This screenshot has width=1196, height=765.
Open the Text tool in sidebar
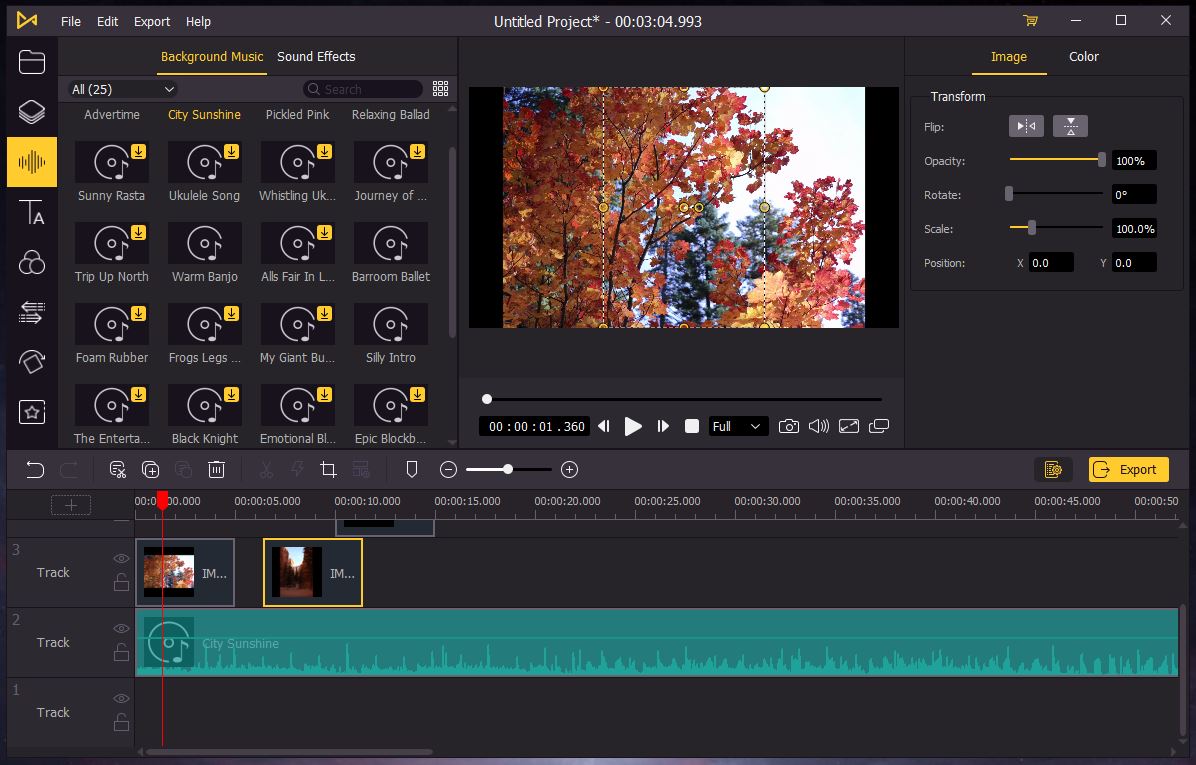pyautogui.click(x=32, y=212)
